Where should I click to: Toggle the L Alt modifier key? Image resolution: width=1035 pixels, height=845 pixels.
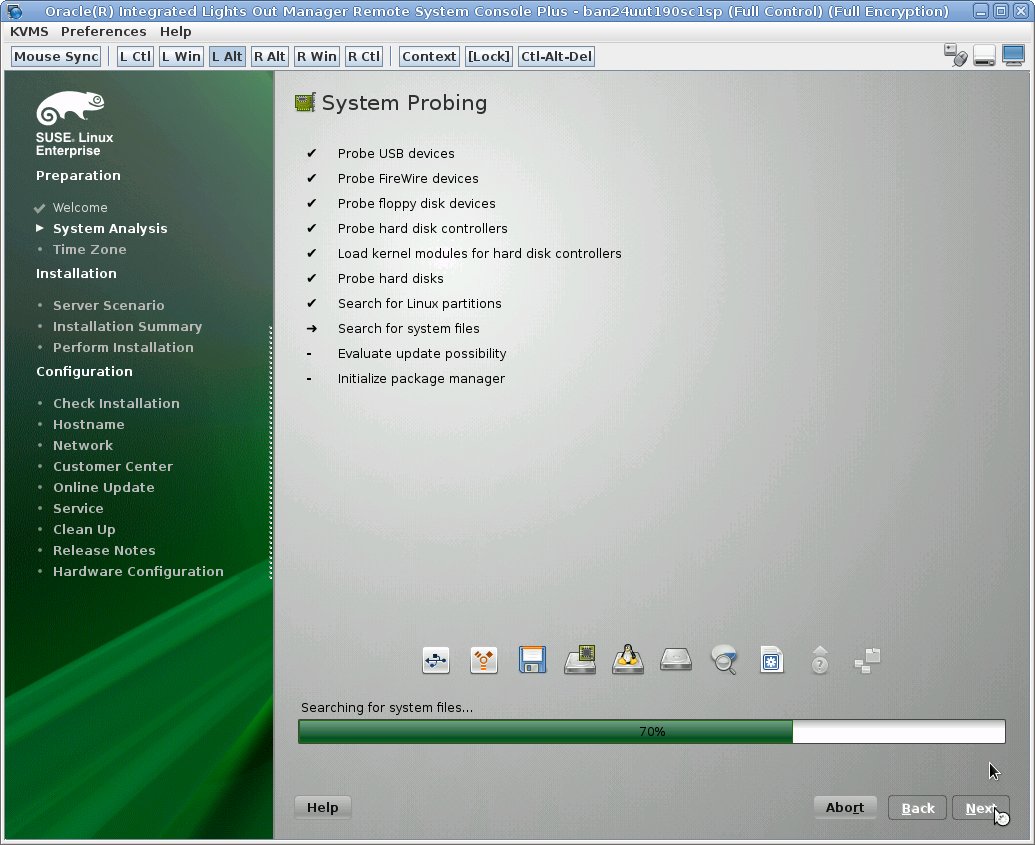tap(227, 56)
